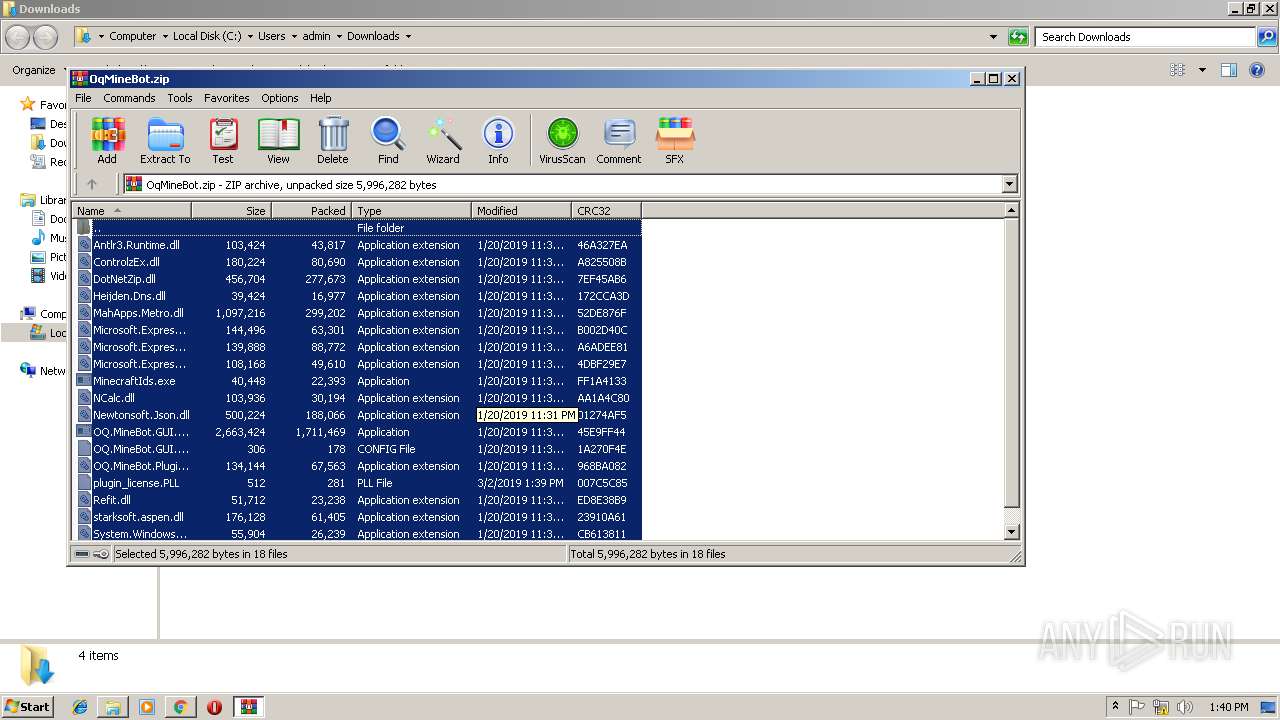Sort by Modified column header

click(521, 210)
